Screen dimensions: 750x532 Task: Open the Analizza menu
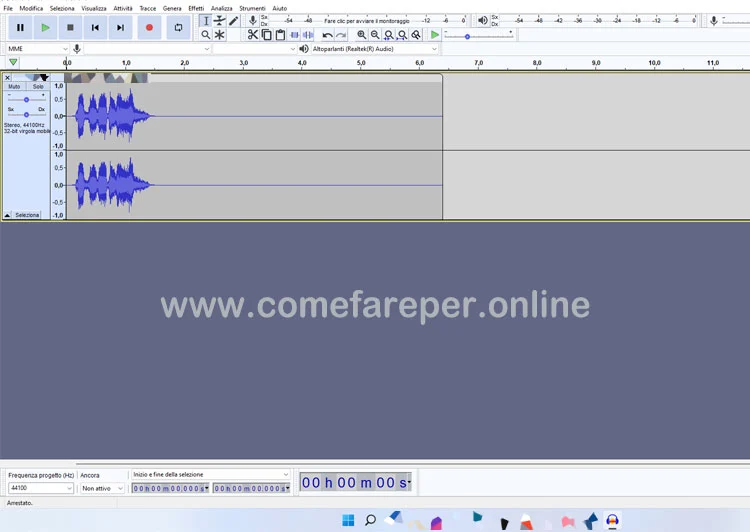(x=221, y=8)
